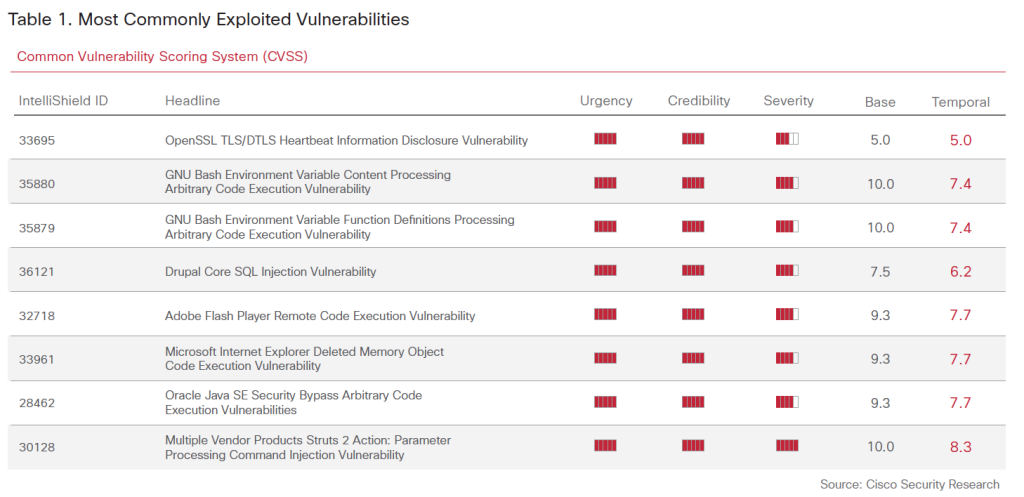Click the credibility bar icon for Drupal Core row
Image resolution: width=1024 pixels, height=497 pixels.
(693, 270)
